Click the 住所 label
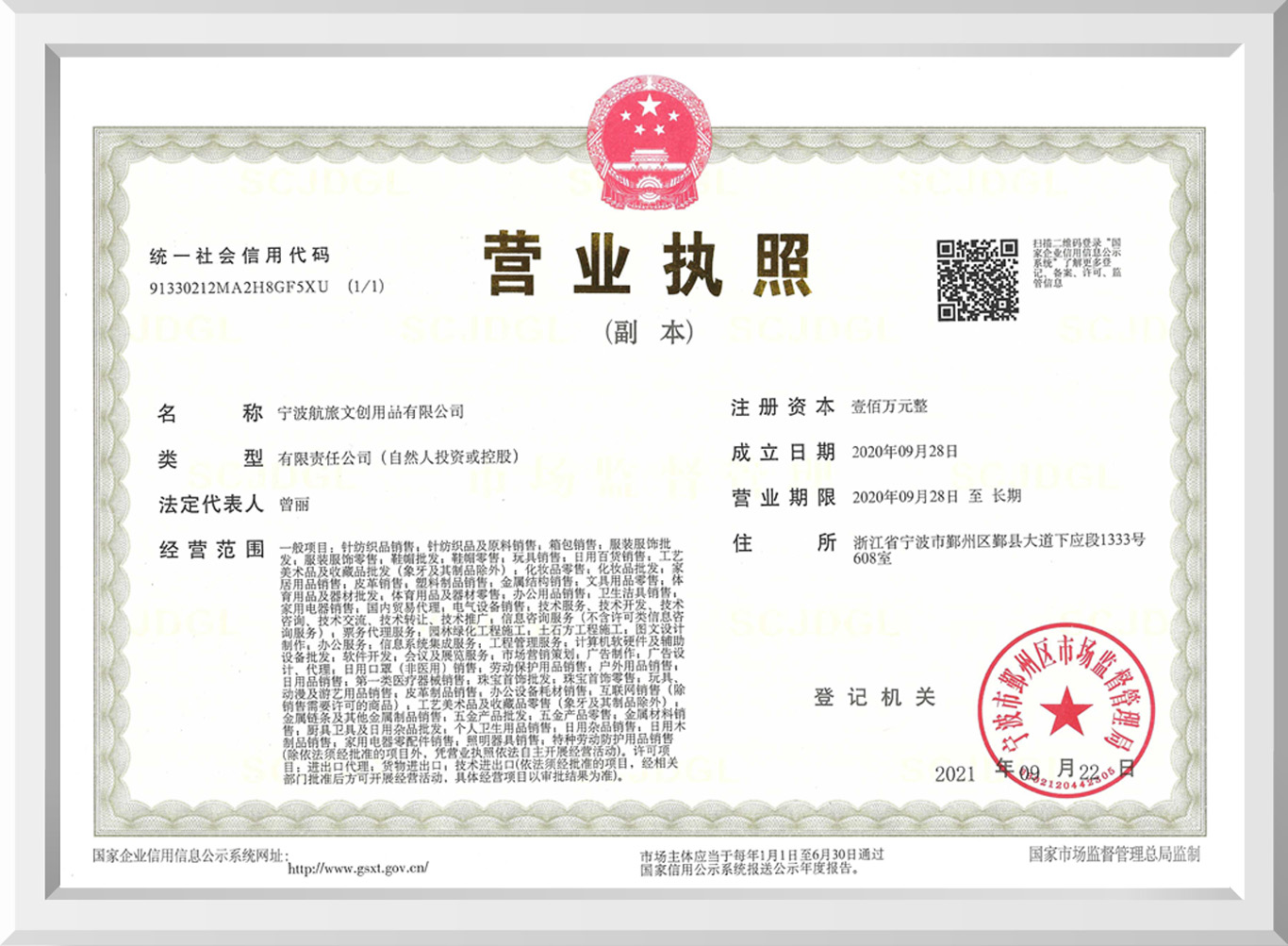The image size is (1288, 946). pyautogui.click(x=784, y=543)
